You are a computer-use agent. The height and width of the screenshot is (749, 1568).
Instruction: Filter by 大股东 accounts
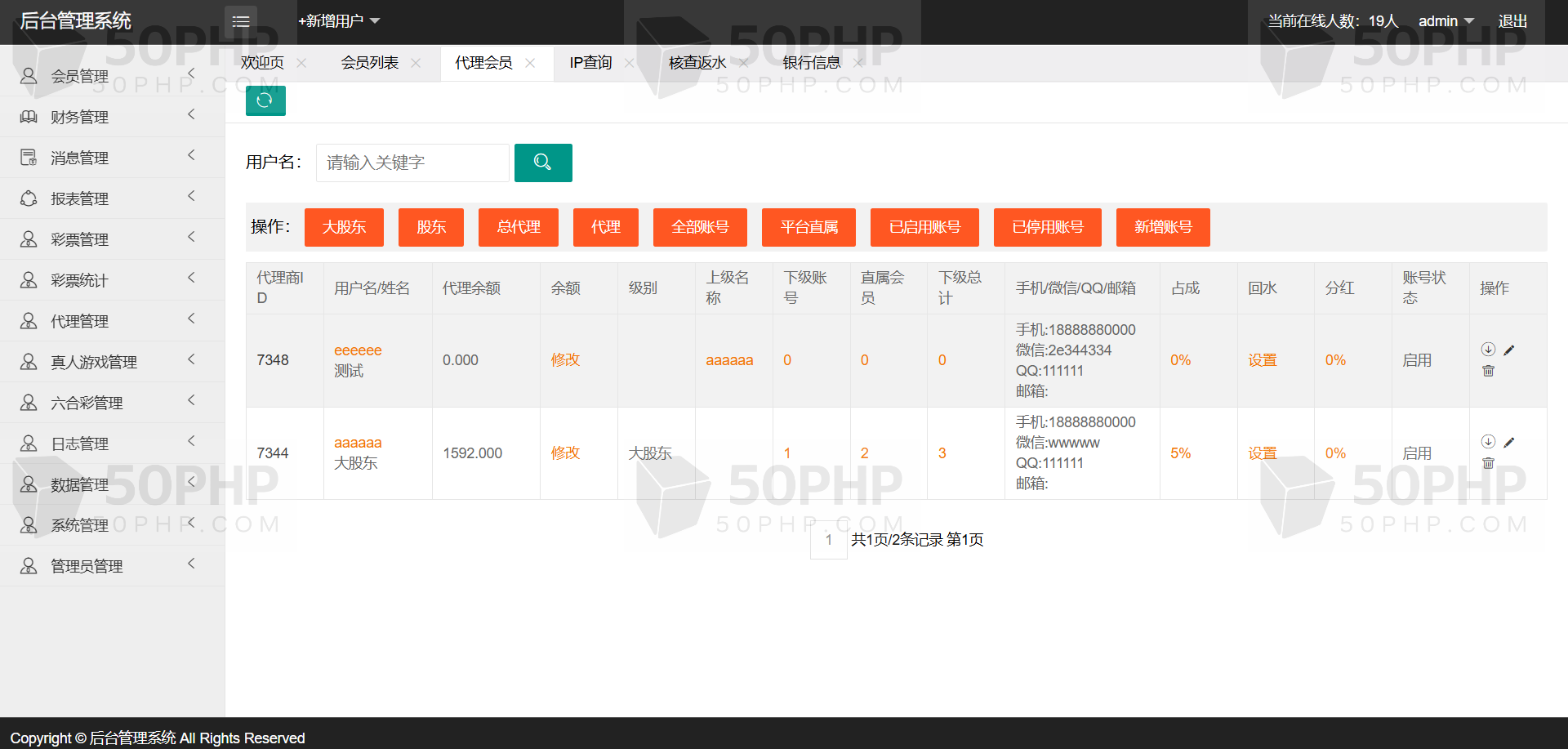344,227
